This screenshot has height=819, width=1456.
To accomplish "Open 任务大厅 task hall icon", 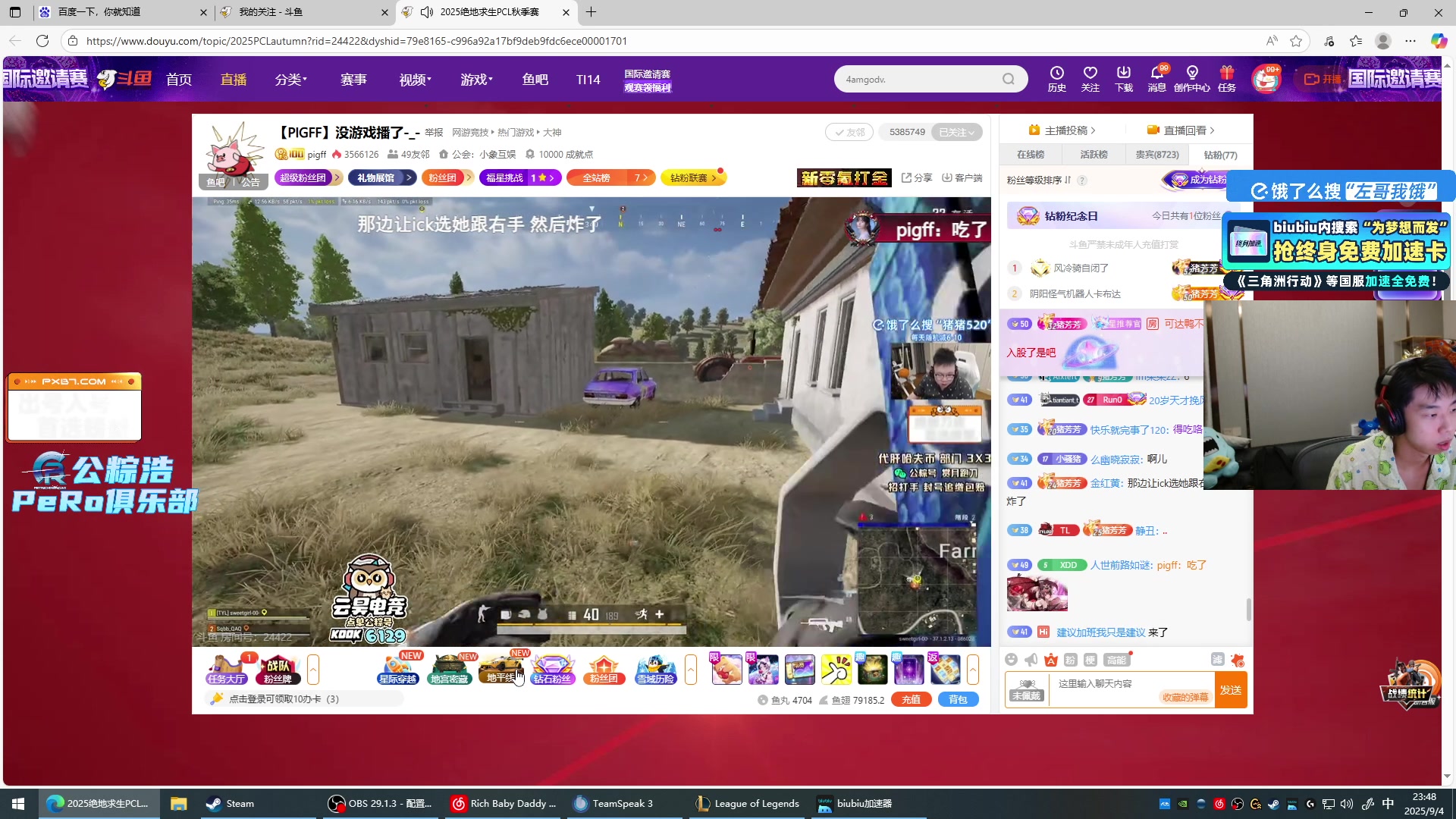I will click(227, 670).
